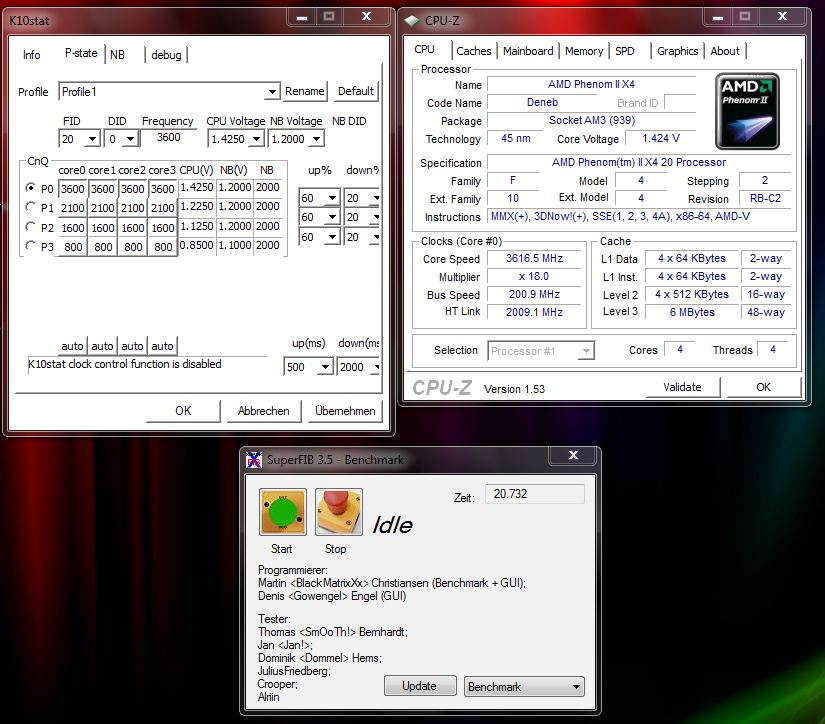
Task: Open the Benchmark mode dropdown in SuperFIB
Action: tap(524, 687)
